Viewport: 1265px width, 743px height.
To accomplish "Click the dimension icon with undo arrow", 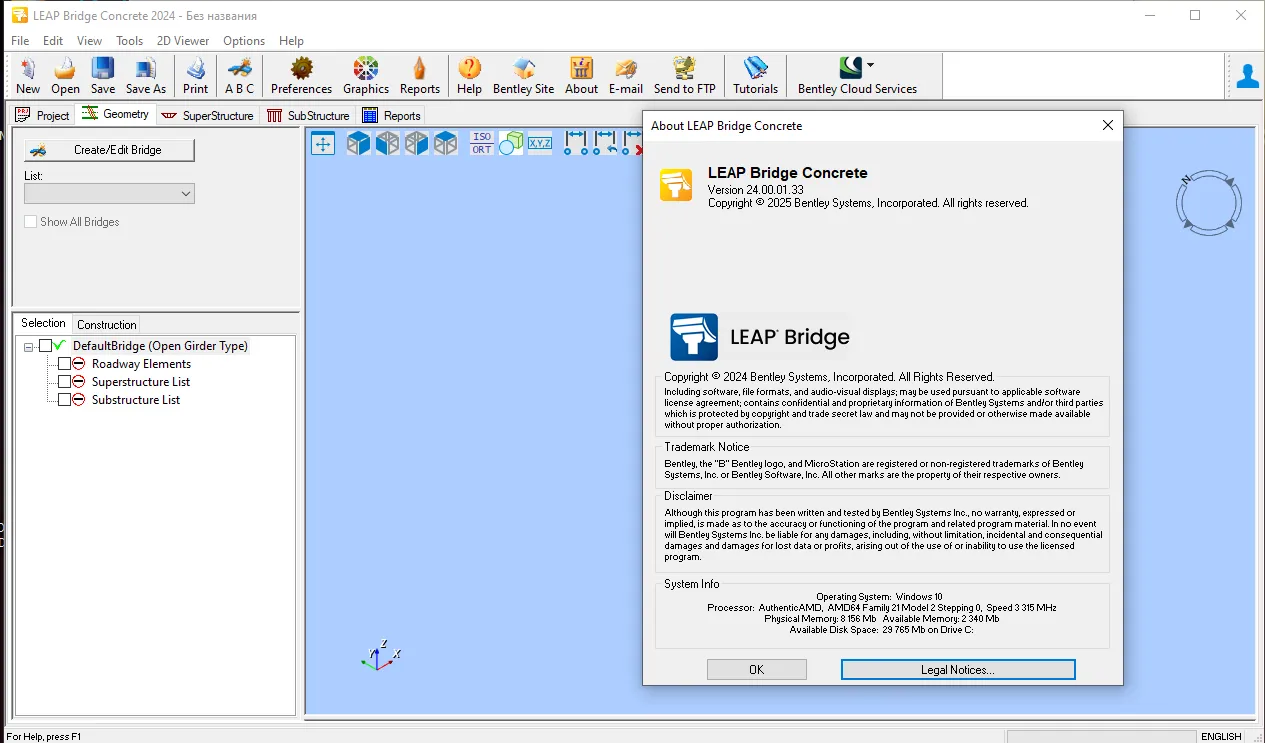I will click(605, 143).
